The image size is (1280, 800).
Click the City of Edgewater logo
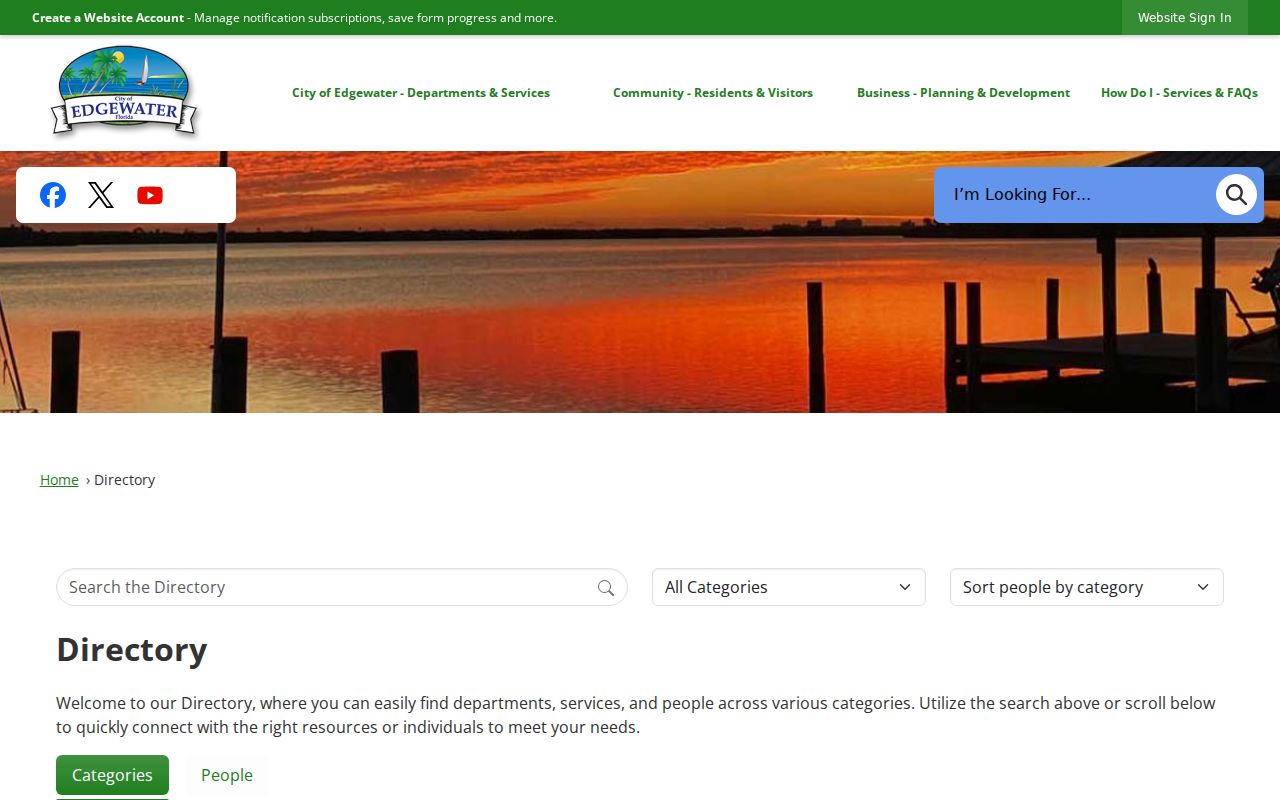click(125, 91)
